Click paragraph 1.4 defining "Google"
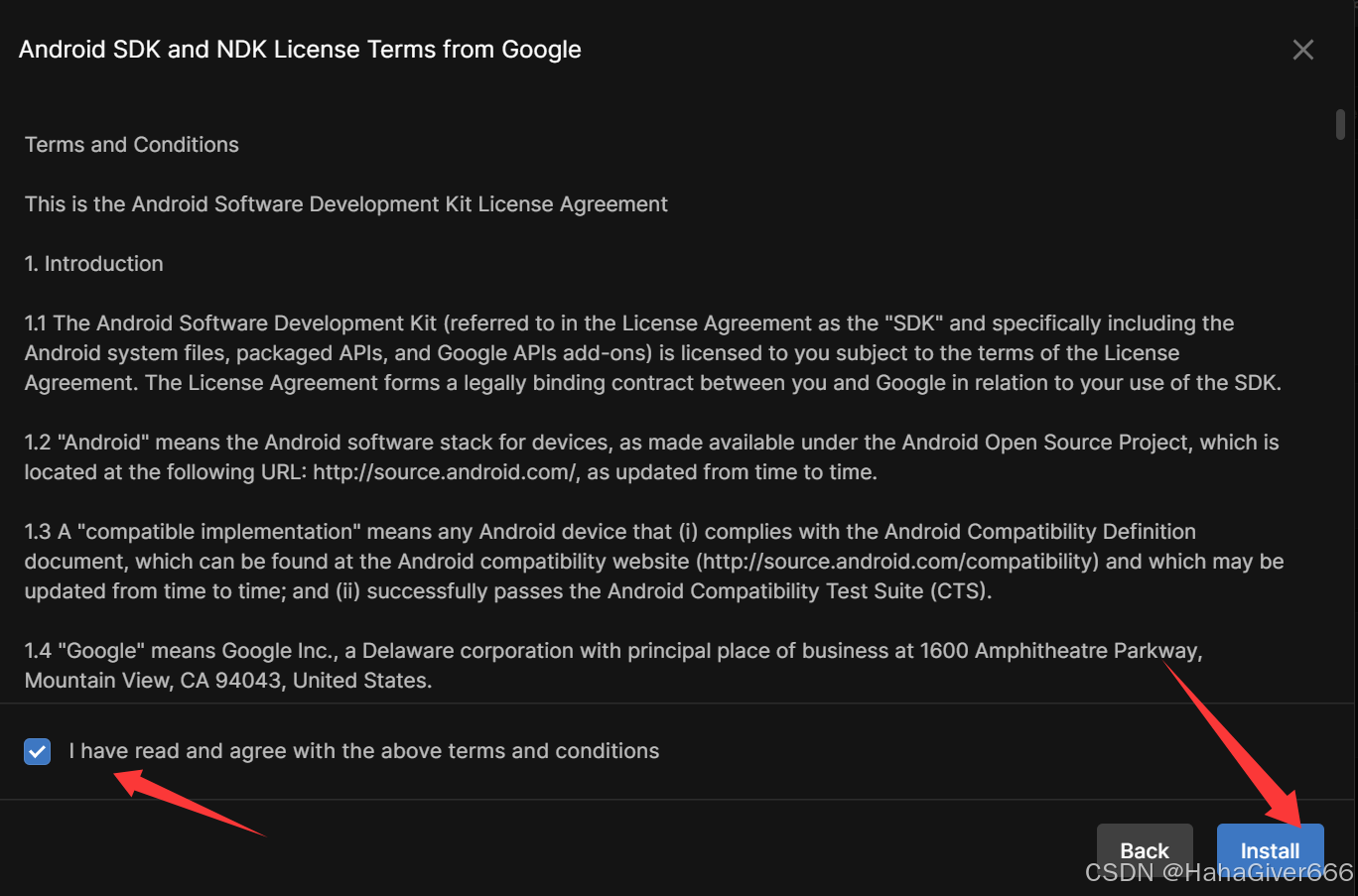Screen dimensions: 1358x896 point(613,666)
